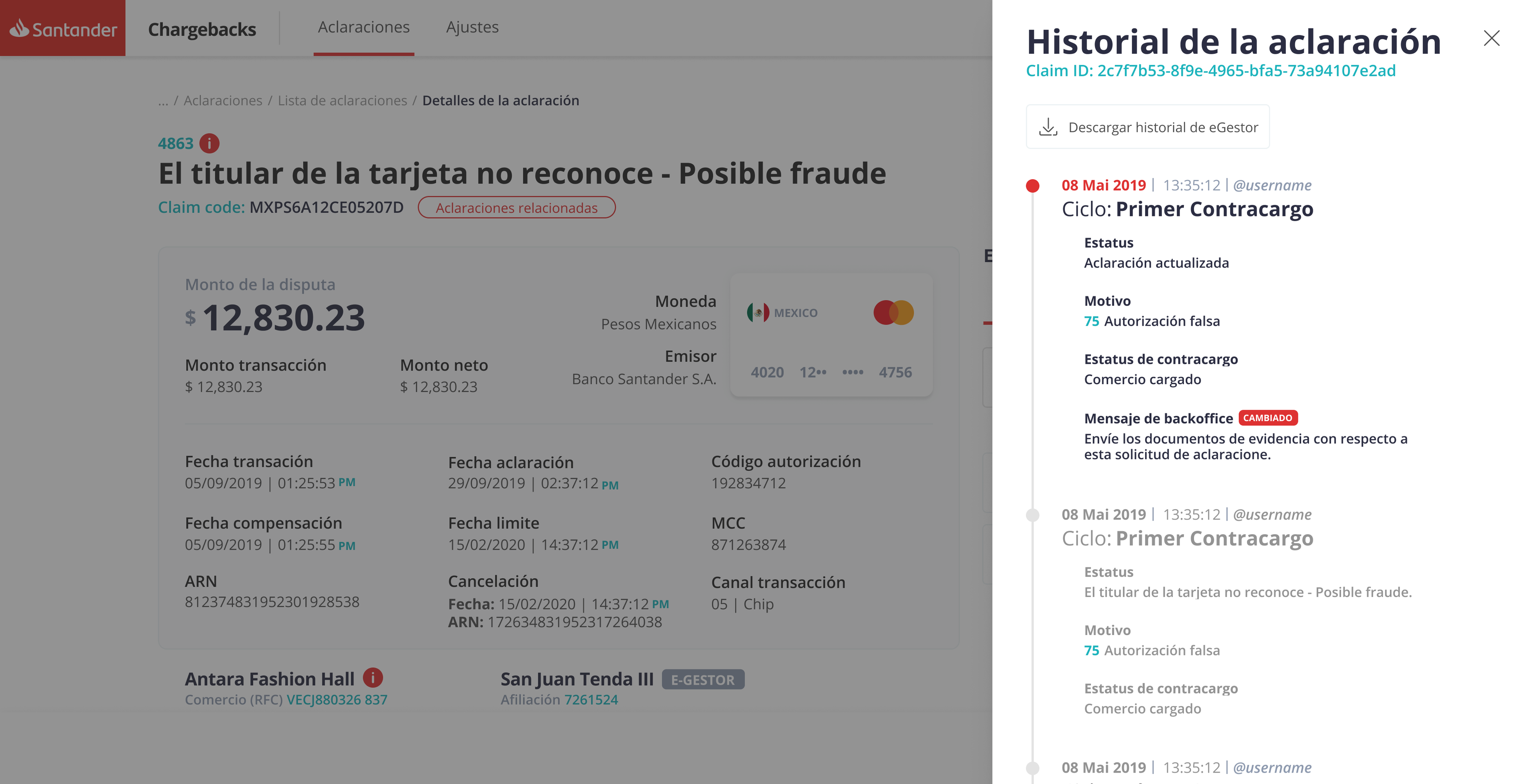
Task: Click the dispute amount 12,830.23
Action: point(283,318)
